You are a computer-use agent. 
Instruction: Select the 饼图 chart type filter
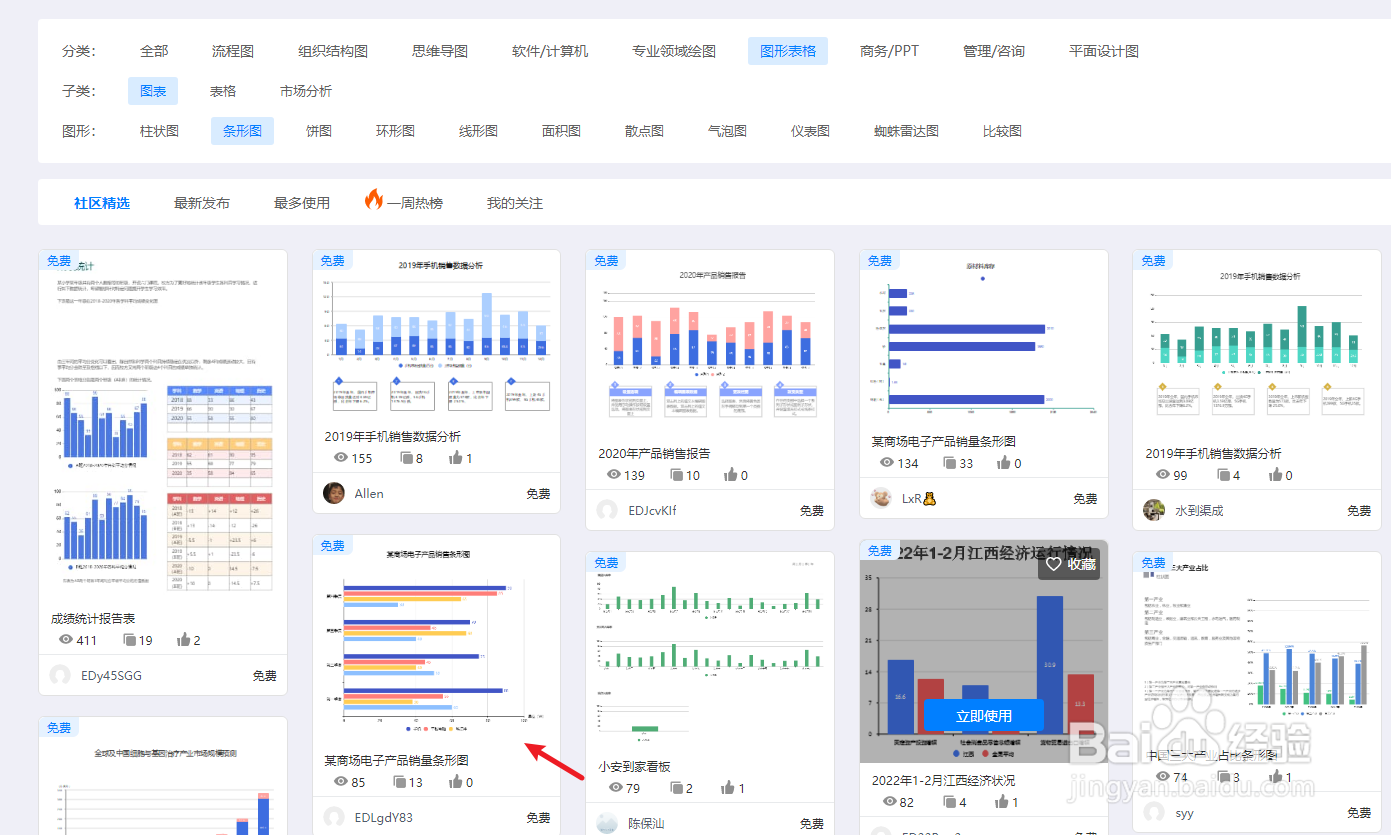(318, 130)
